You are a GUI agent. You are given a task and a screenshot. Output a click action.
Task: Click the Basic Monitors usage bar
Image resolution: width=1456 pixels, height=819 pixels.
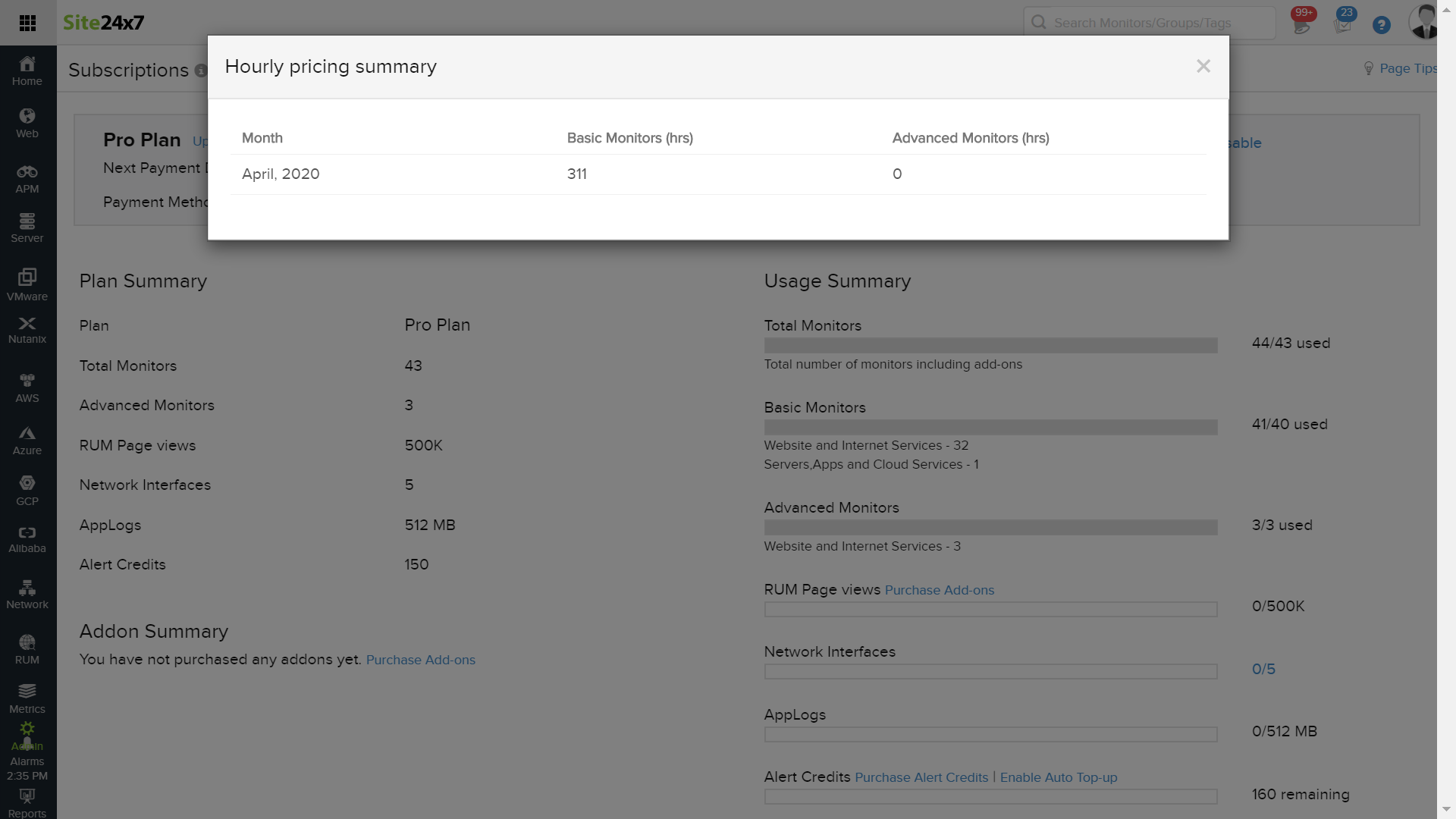(990, 427)
